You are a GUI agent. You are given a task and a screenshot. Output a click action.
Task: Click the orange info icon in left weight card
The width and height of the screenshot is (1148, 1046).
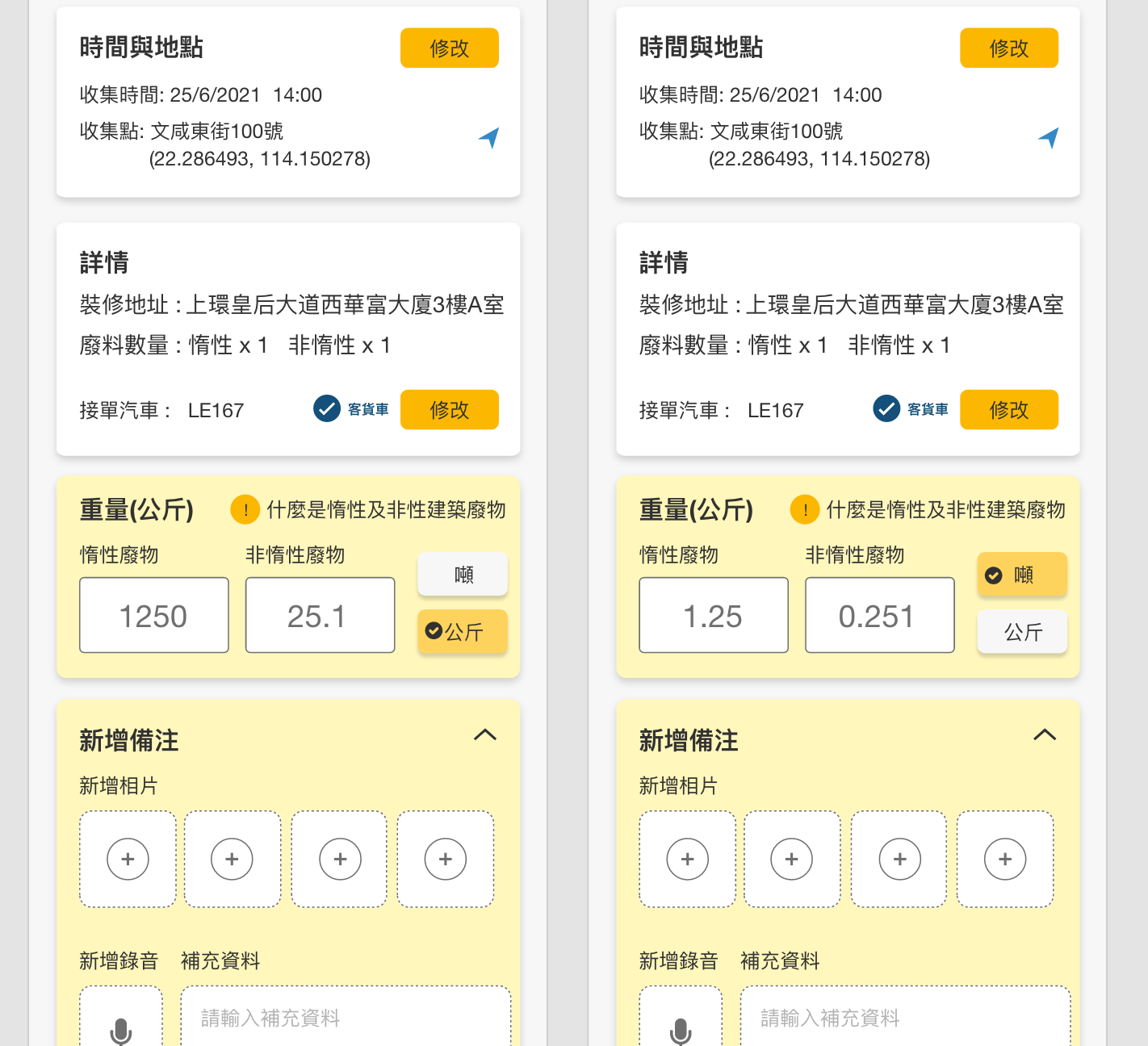coord(245,510)
